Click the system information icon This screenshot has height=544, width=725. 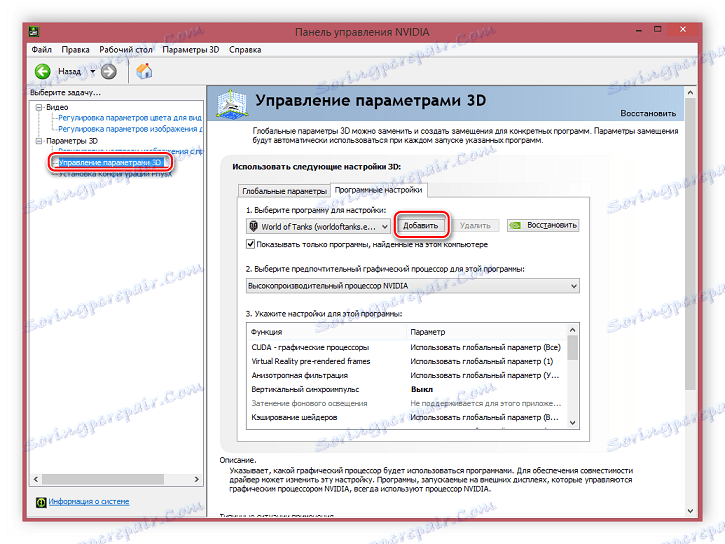(x=41, y=502)
